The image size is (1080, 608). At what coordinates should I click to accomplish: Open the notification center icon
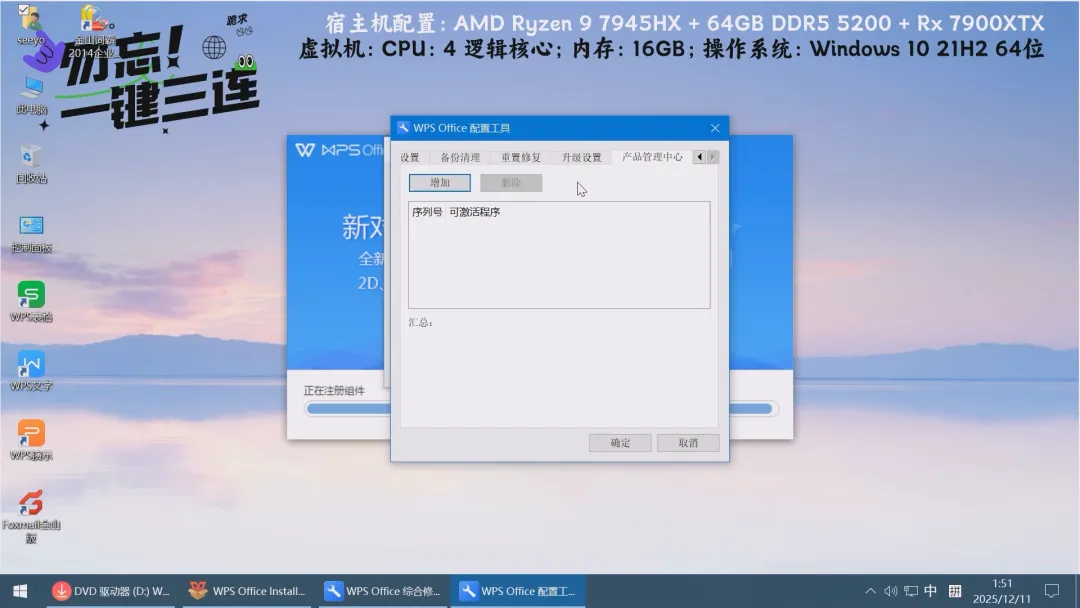[x=1052, y=591]
